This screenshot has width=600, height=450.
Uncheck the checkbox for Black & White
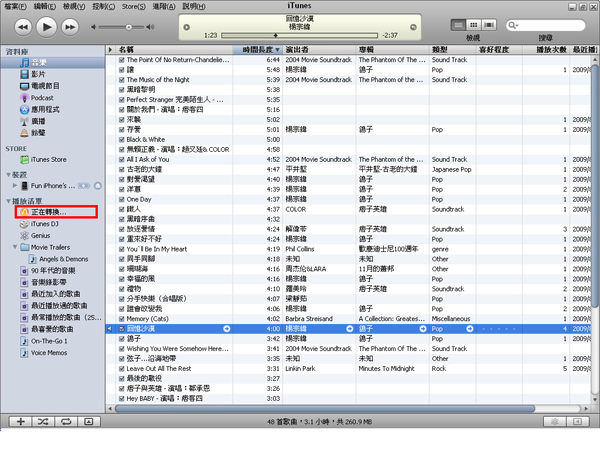tap(122, 140)
